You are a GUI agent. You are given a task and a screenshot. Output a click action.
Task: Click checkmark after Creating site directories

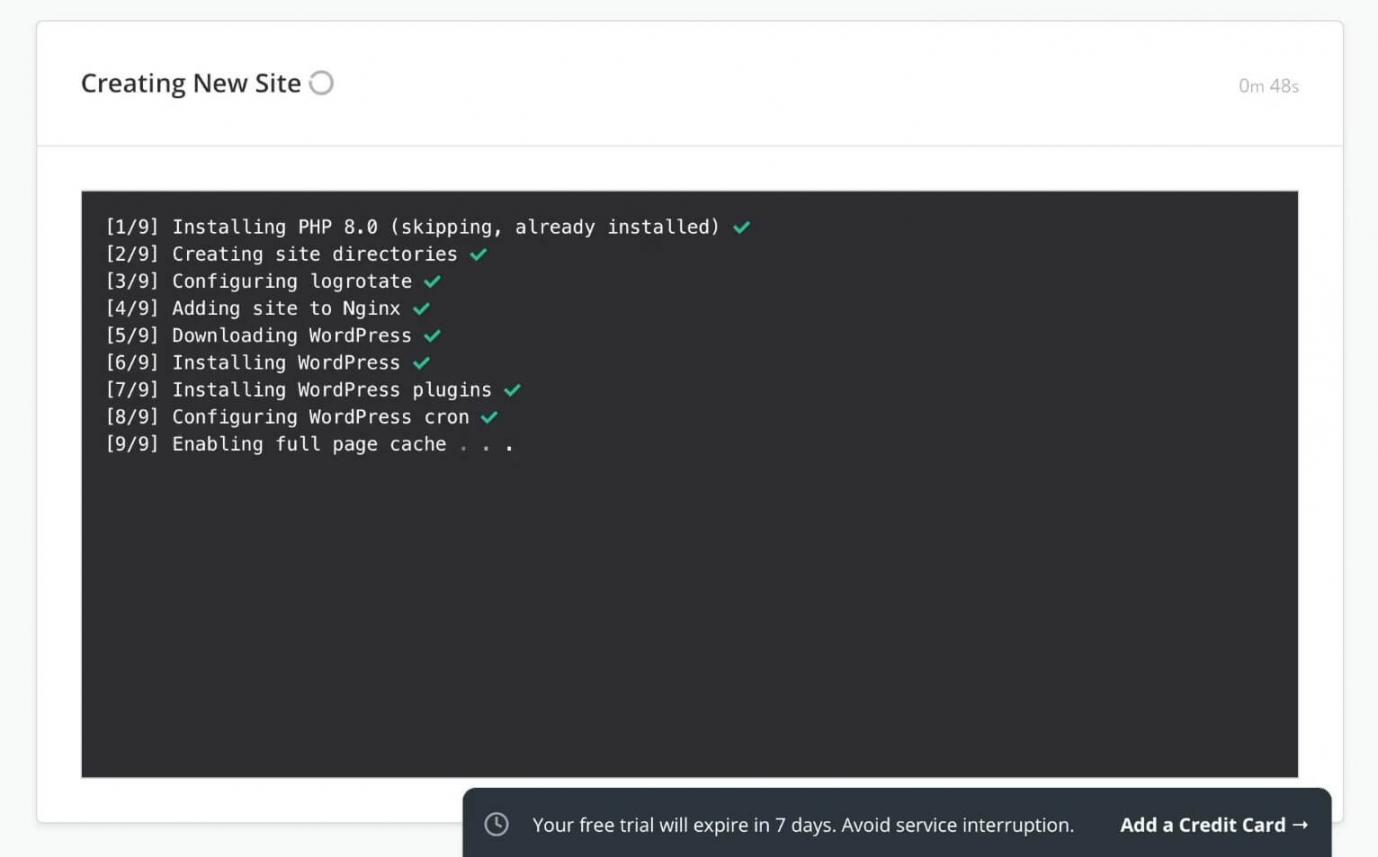tap(478, 255)
